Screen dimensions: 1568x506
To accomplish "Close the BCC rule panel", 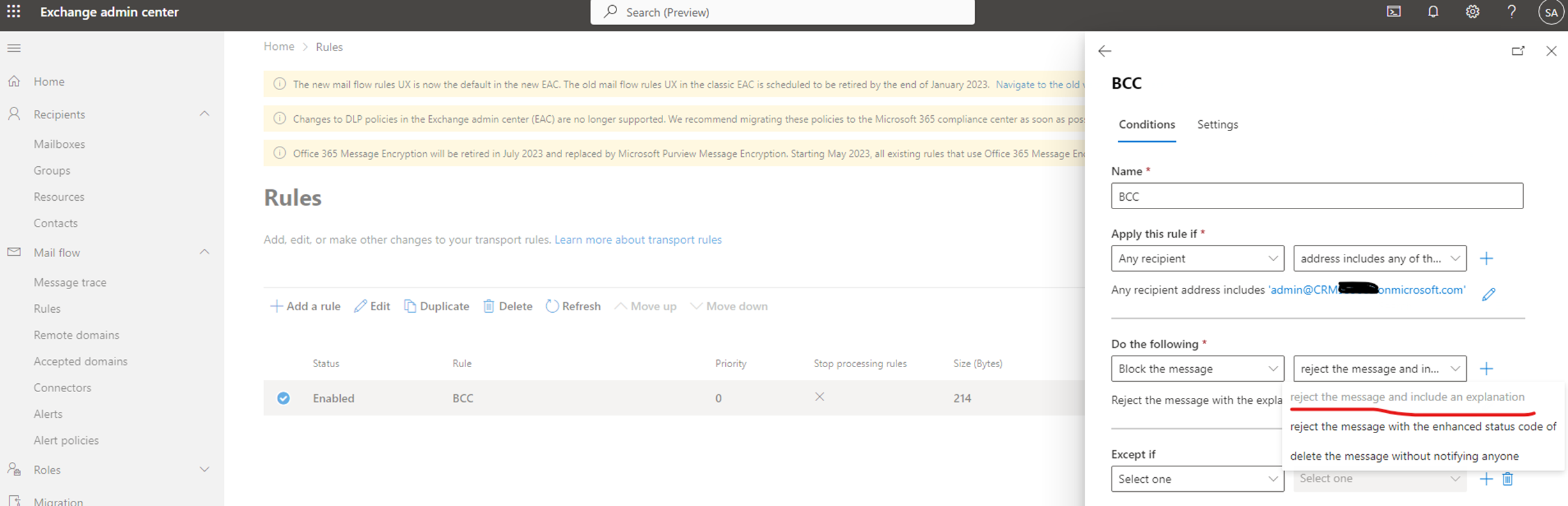I will [1551, 51].
